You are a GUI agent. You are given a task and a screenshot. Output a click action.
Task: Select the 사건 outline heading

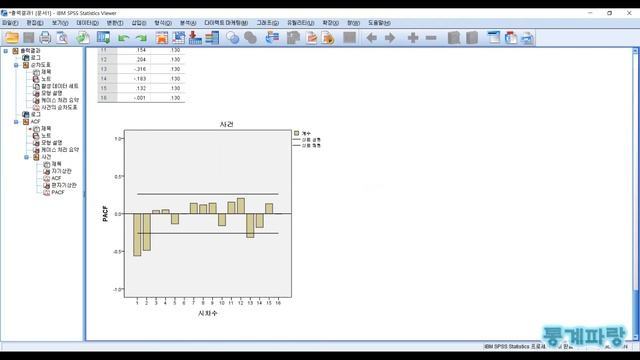pyautogui.click(x=46, y=157)
